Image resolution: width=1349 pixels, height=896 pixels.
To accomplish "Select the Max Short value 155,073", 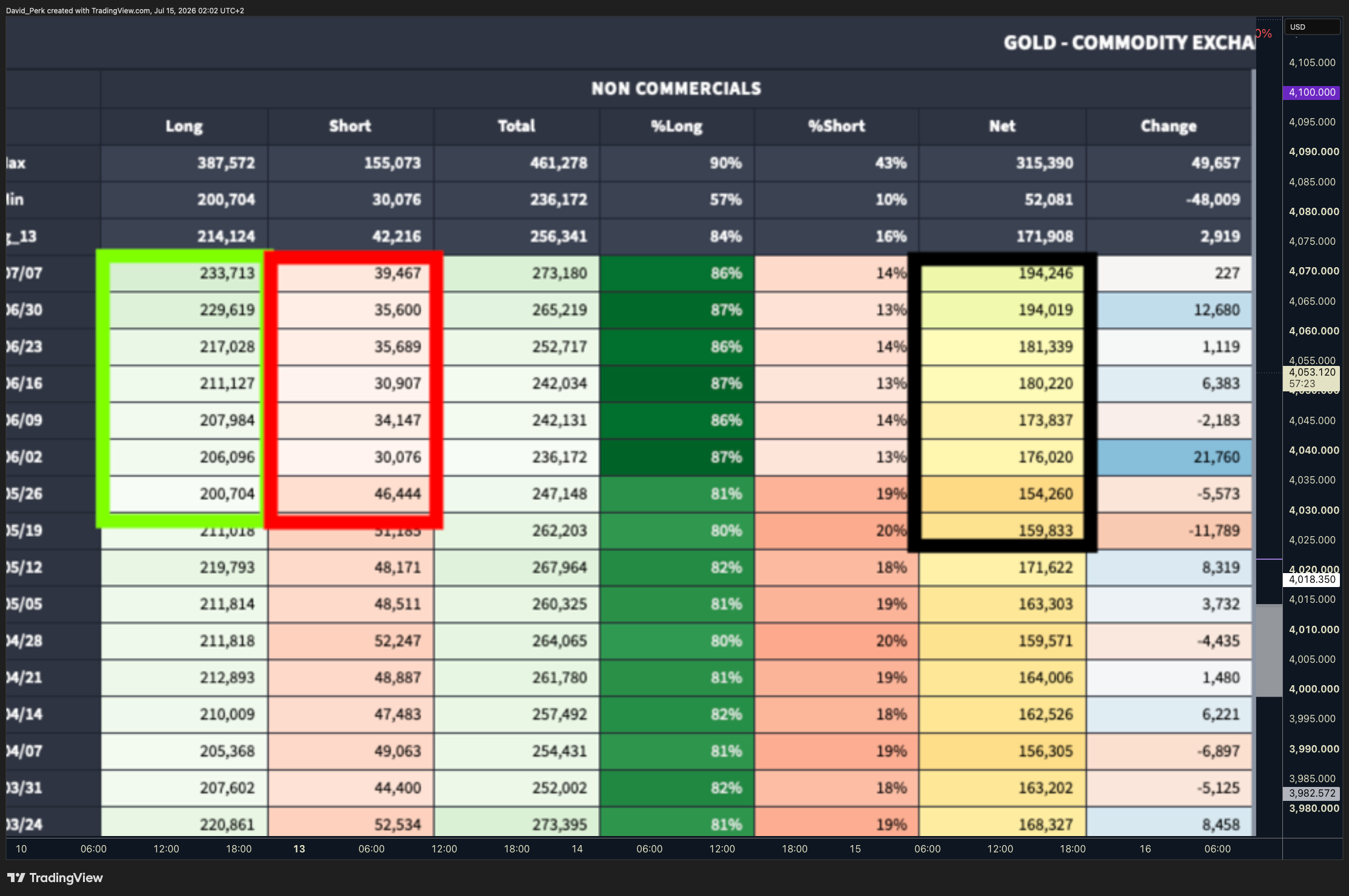I will pyautogui.click(x=392, y=163).
